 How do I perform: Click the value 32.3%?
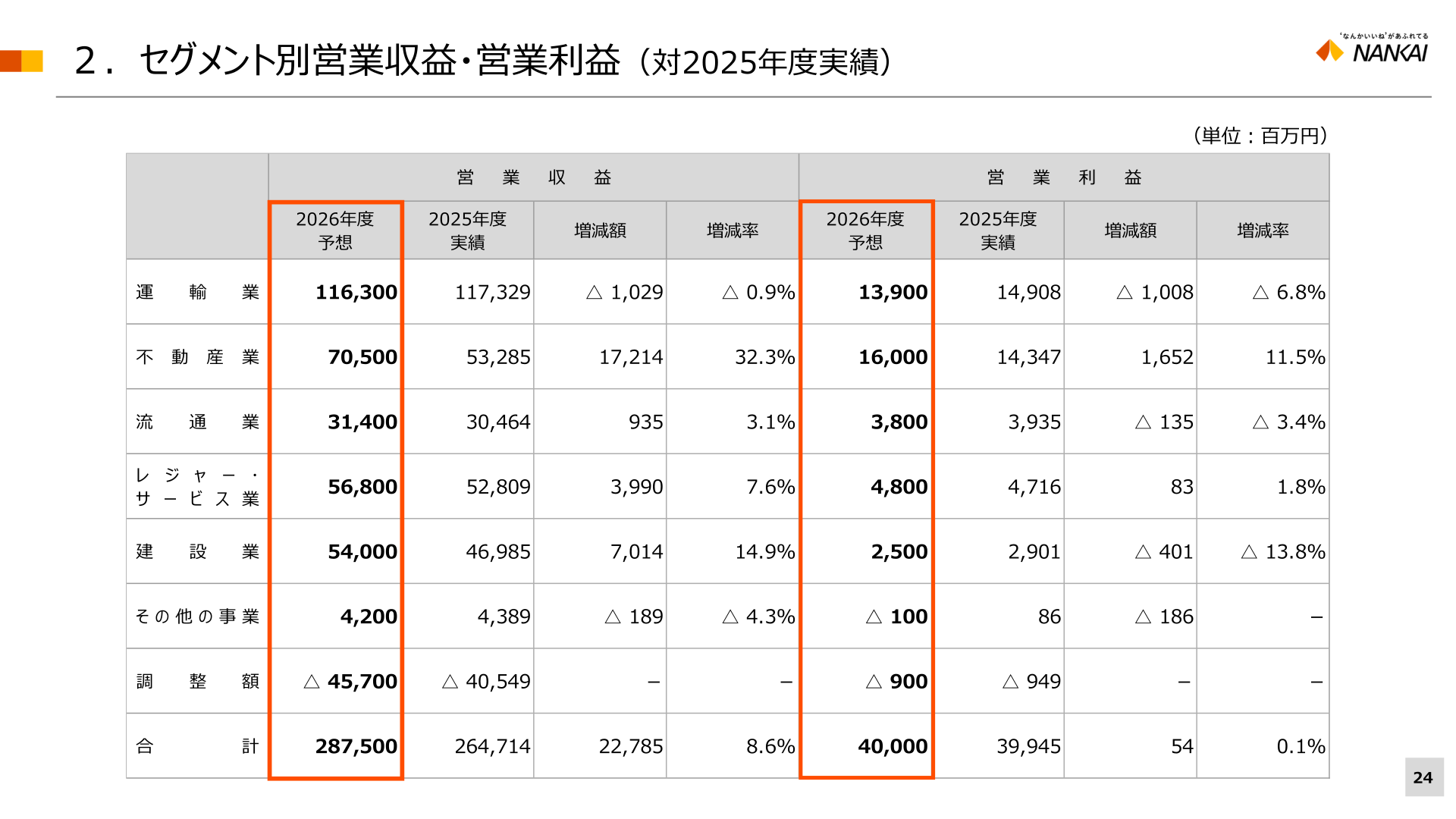(764, 357)
